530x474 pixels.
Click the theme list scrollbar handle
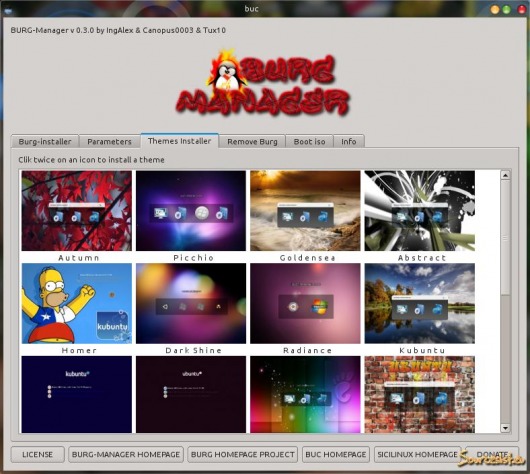[x=505, y=238]
